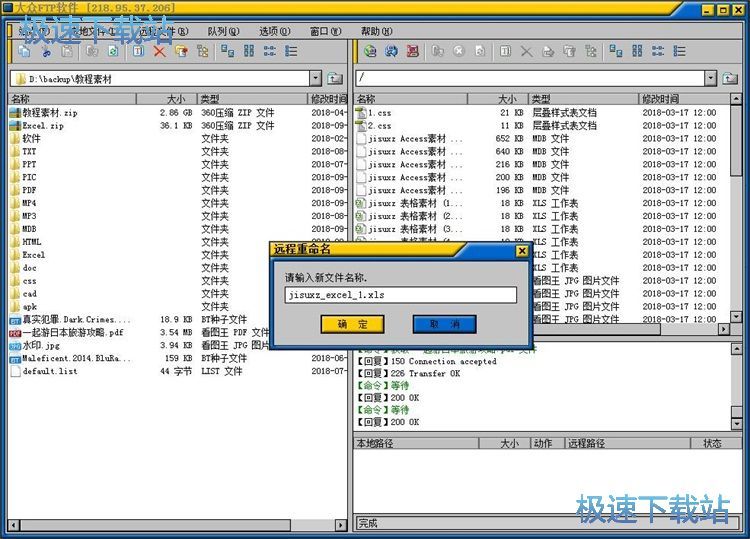This screenshot has height=539, width=750.
Task: Click the local Rename icon
Action: click(x=139, y=51)
